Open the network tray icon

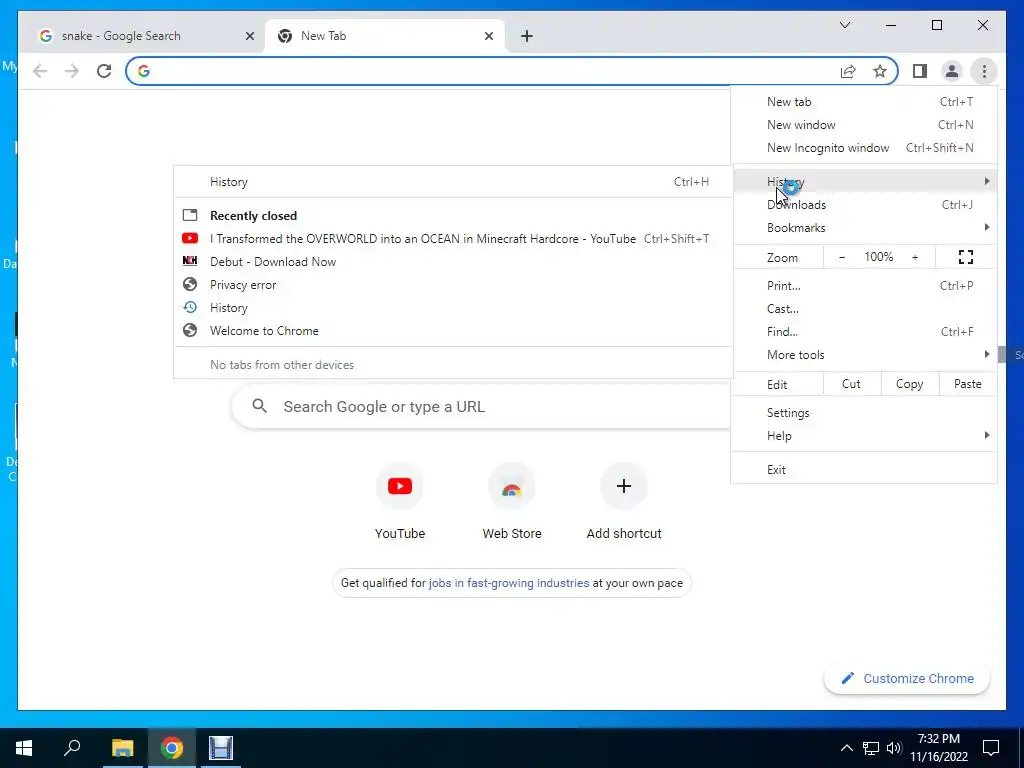(871, 748)
